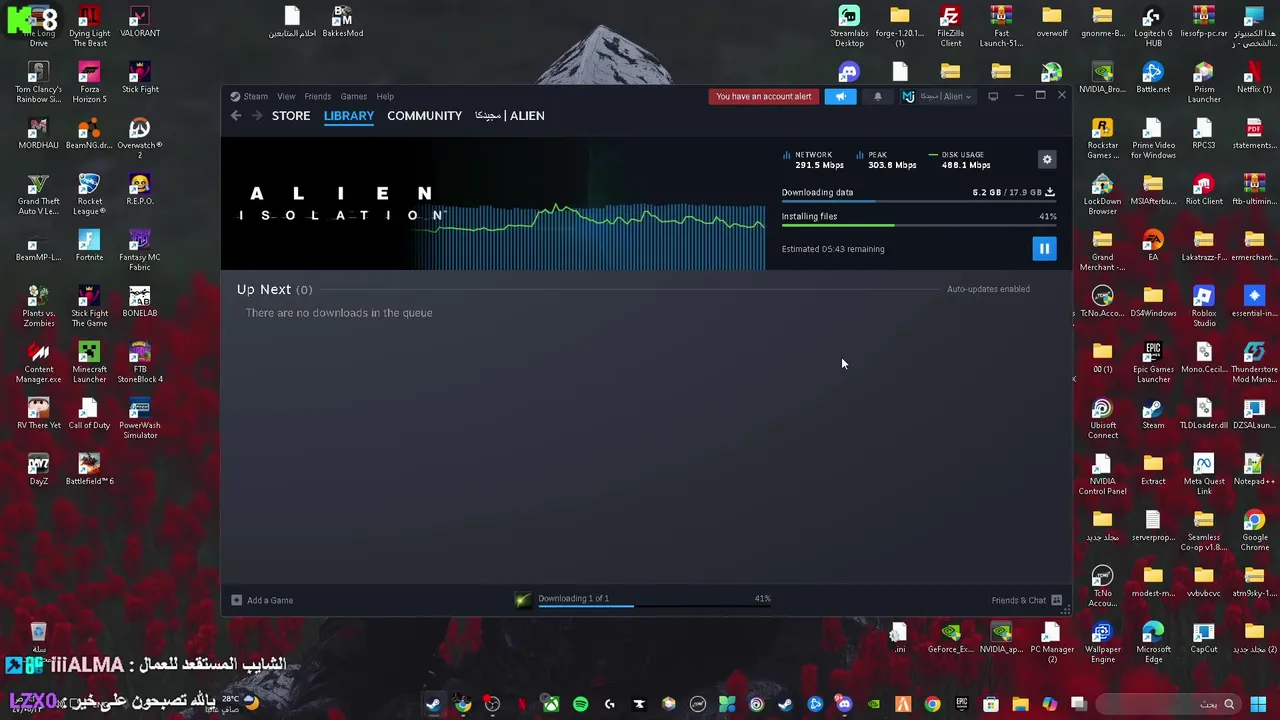Click Auto-updates enabled text

(x=988, y=289)
